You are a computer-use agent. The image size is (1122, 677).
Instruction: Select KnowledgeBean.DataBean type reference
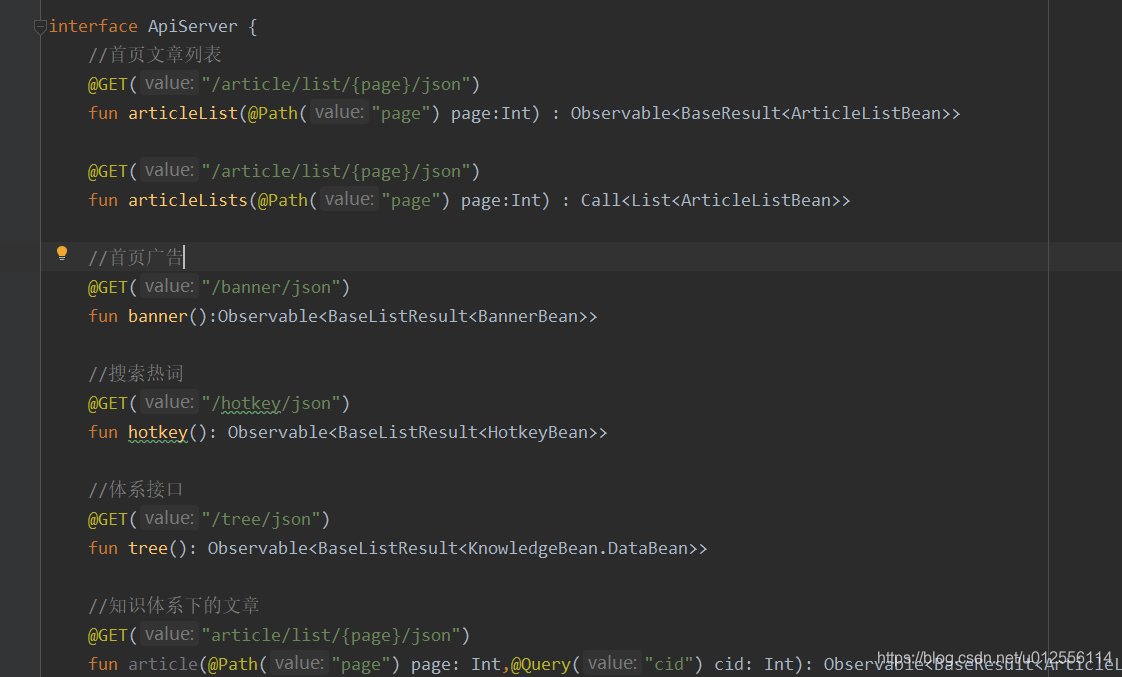coord(580,547)
